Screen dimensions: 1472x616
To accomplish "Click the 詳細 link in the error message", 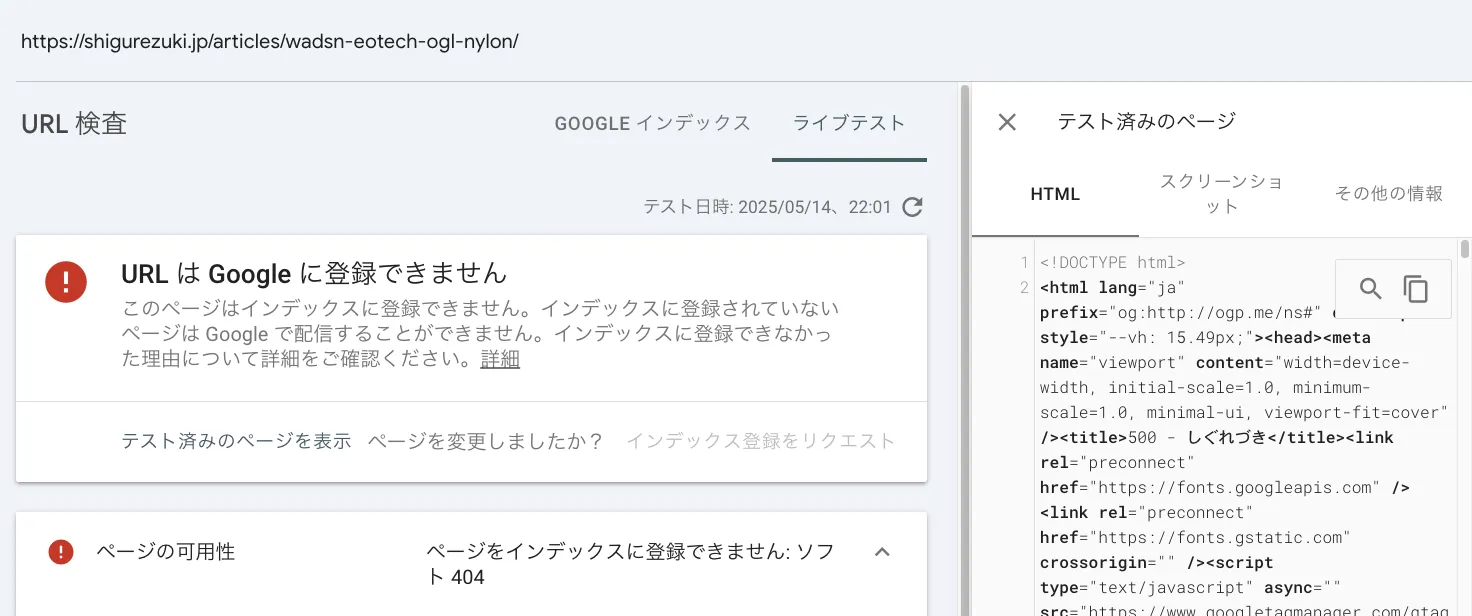I will point(500,360).
